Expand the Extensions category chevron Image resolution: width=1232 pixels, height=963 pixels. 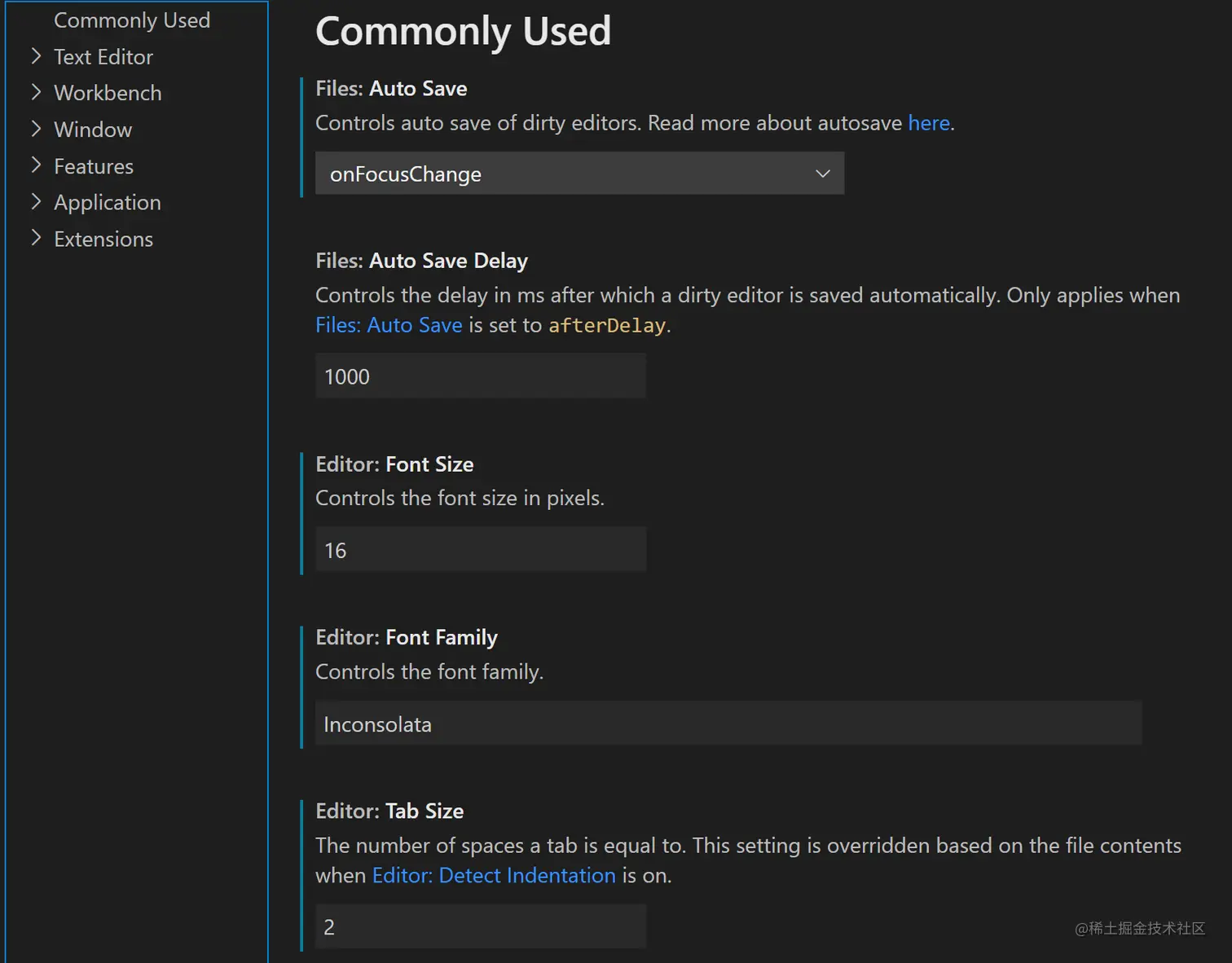pyautogui.click(x=36, y=238)
